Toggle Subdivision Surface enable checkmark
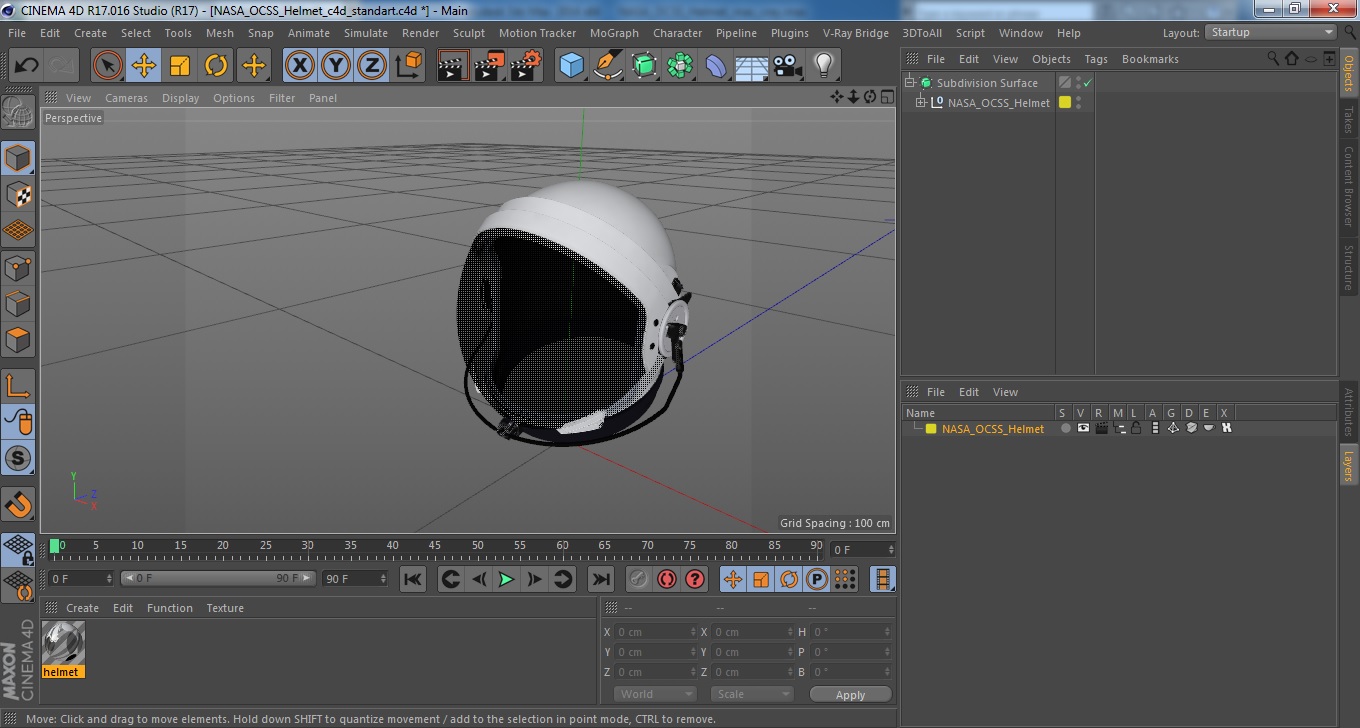Viewport: 1360px width, 728px height. 1087,83
